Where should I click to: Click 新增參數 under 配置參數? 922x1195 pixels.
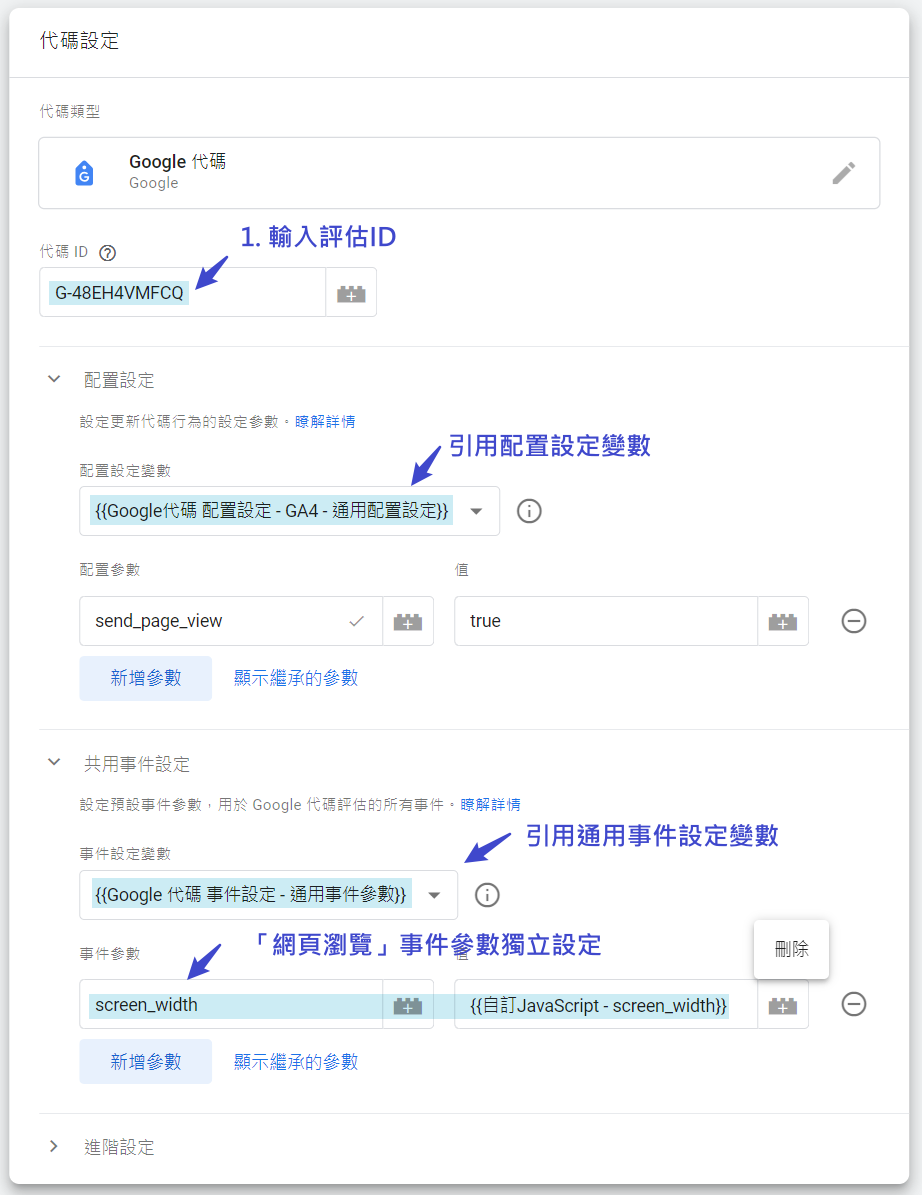click(146, 678)
